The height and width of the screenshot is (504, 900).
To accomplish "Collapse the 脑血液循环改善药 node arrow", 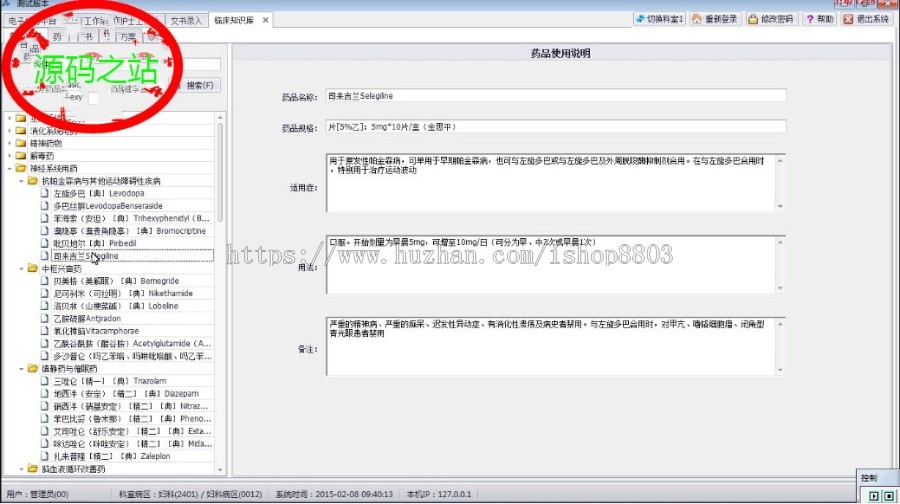I will 21,468.
